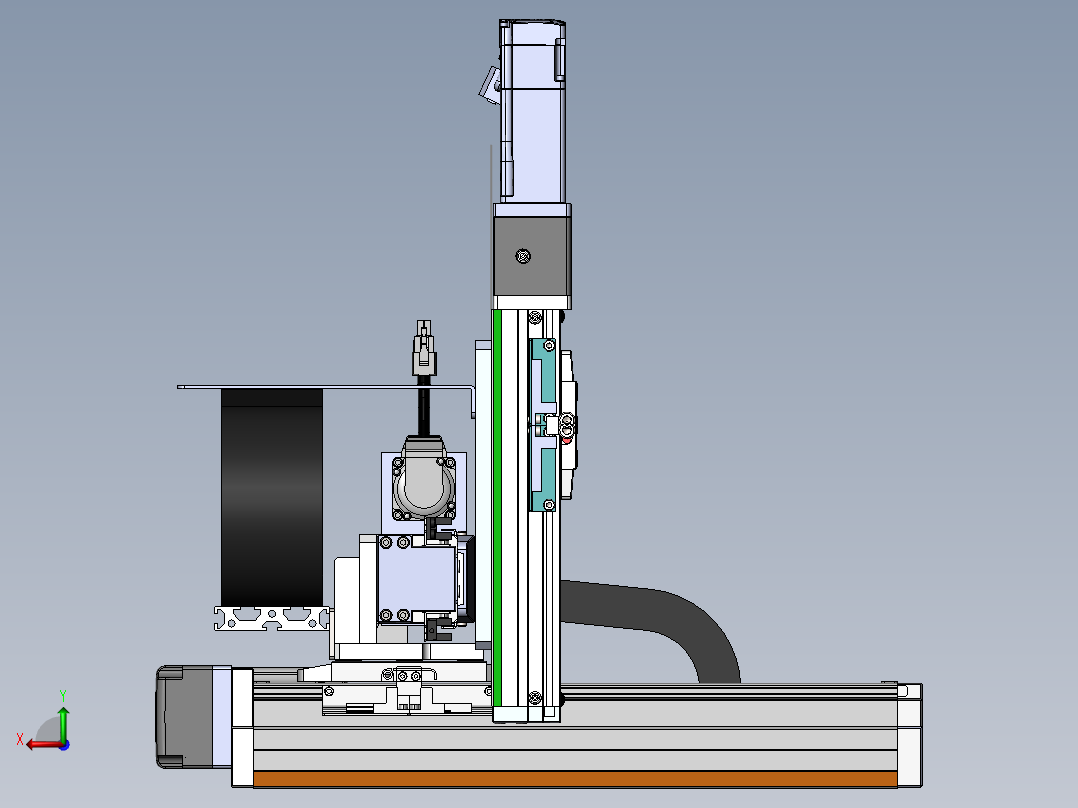The height and width of the screenshot is (808, 1078).
Task: Click the dark gray coupling housing block
Action: point(532,257)
